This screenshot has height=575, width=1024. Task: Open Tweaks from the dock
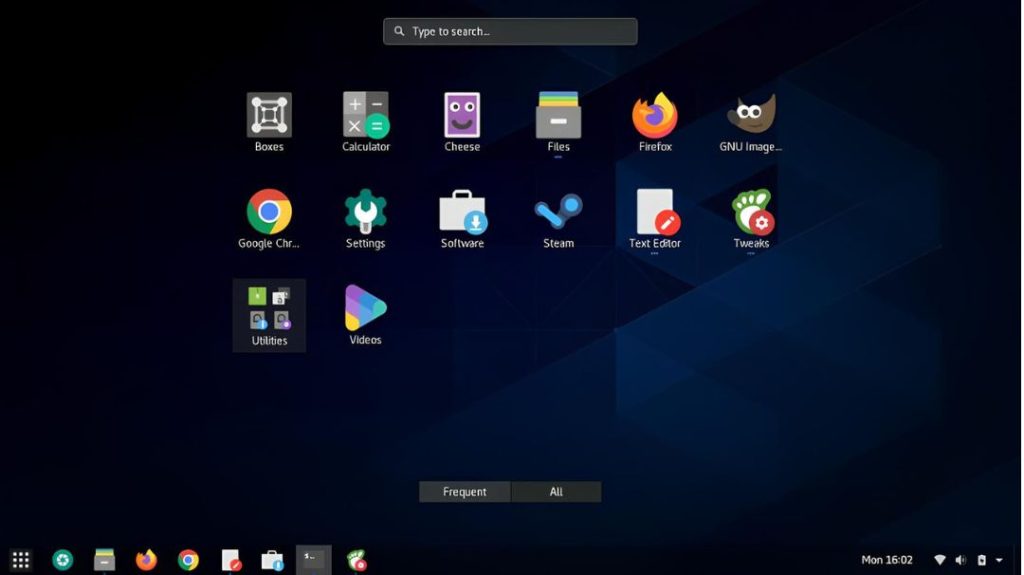[357, 560]
